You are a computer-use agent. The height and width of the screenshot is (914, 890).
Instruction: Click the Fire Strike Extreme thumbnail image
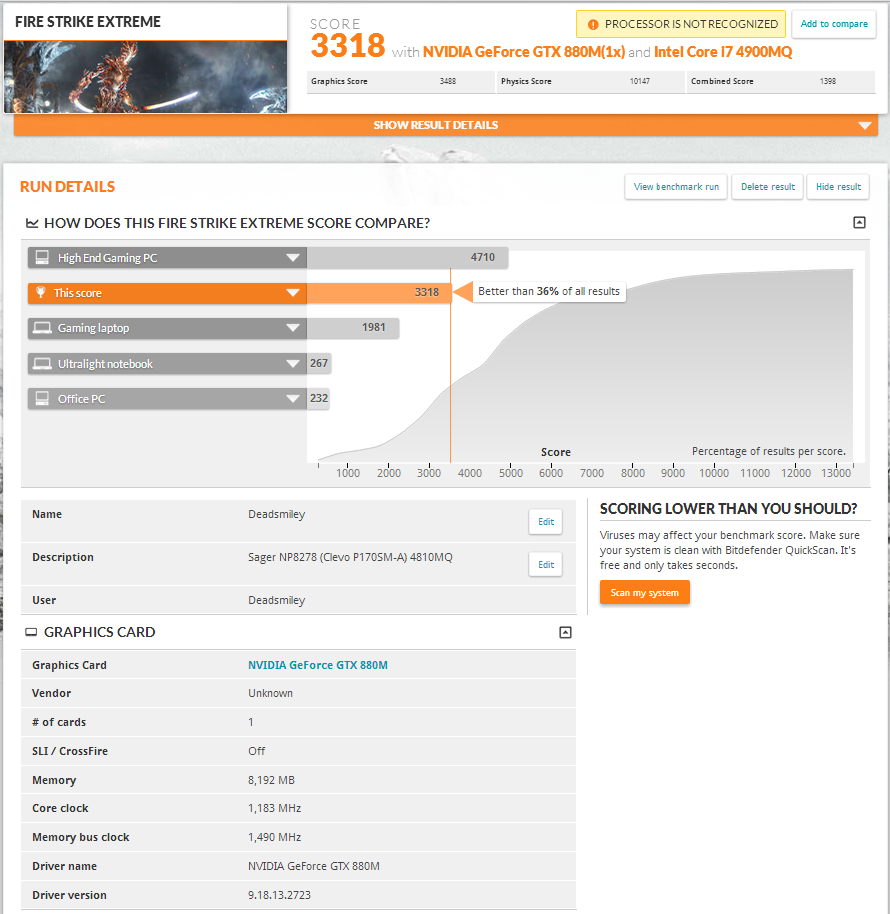coord(145,76)
